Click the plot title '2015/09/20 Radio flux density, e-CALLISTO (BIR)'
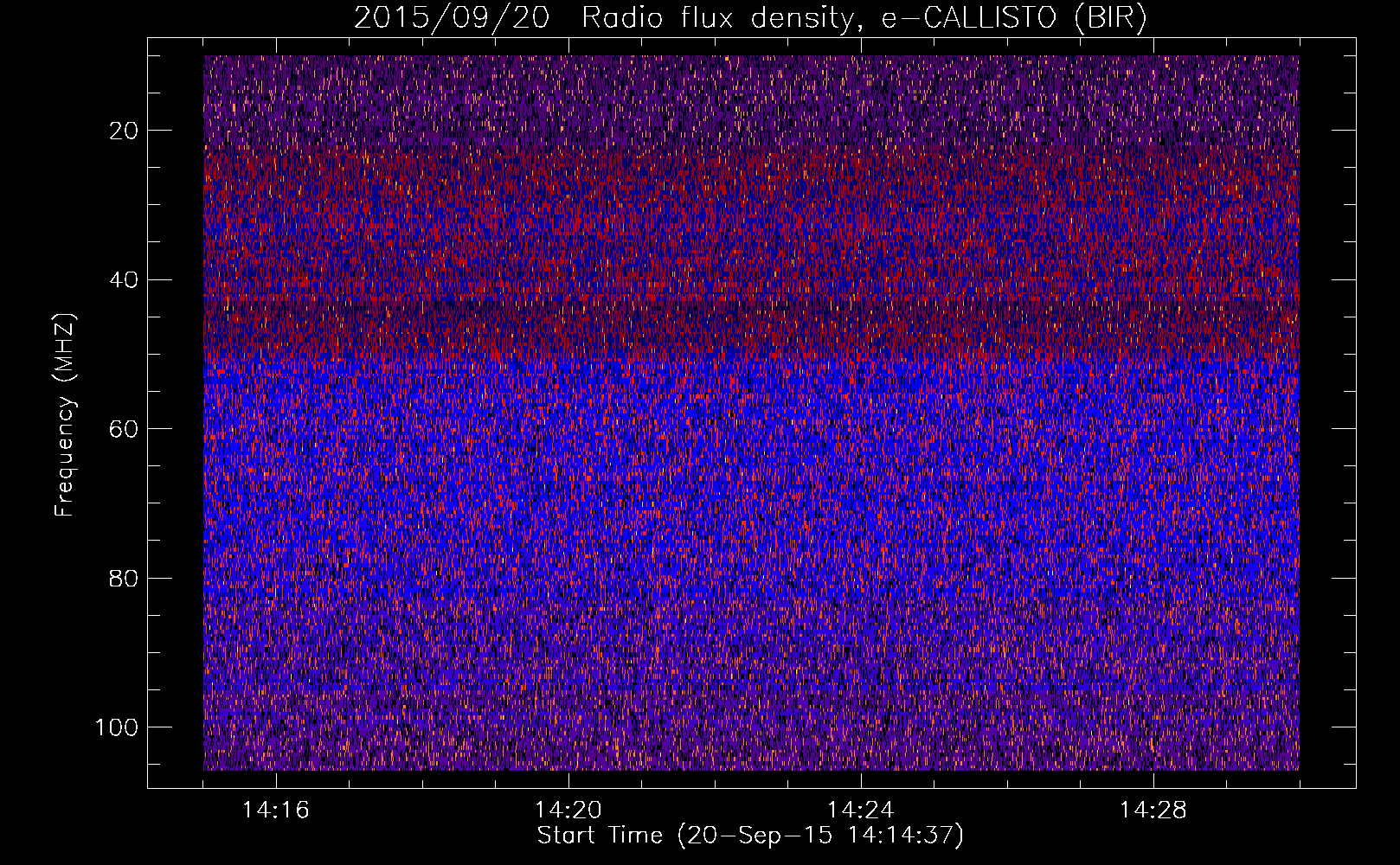The image size is (1400, 865). (x=750, y=18)
